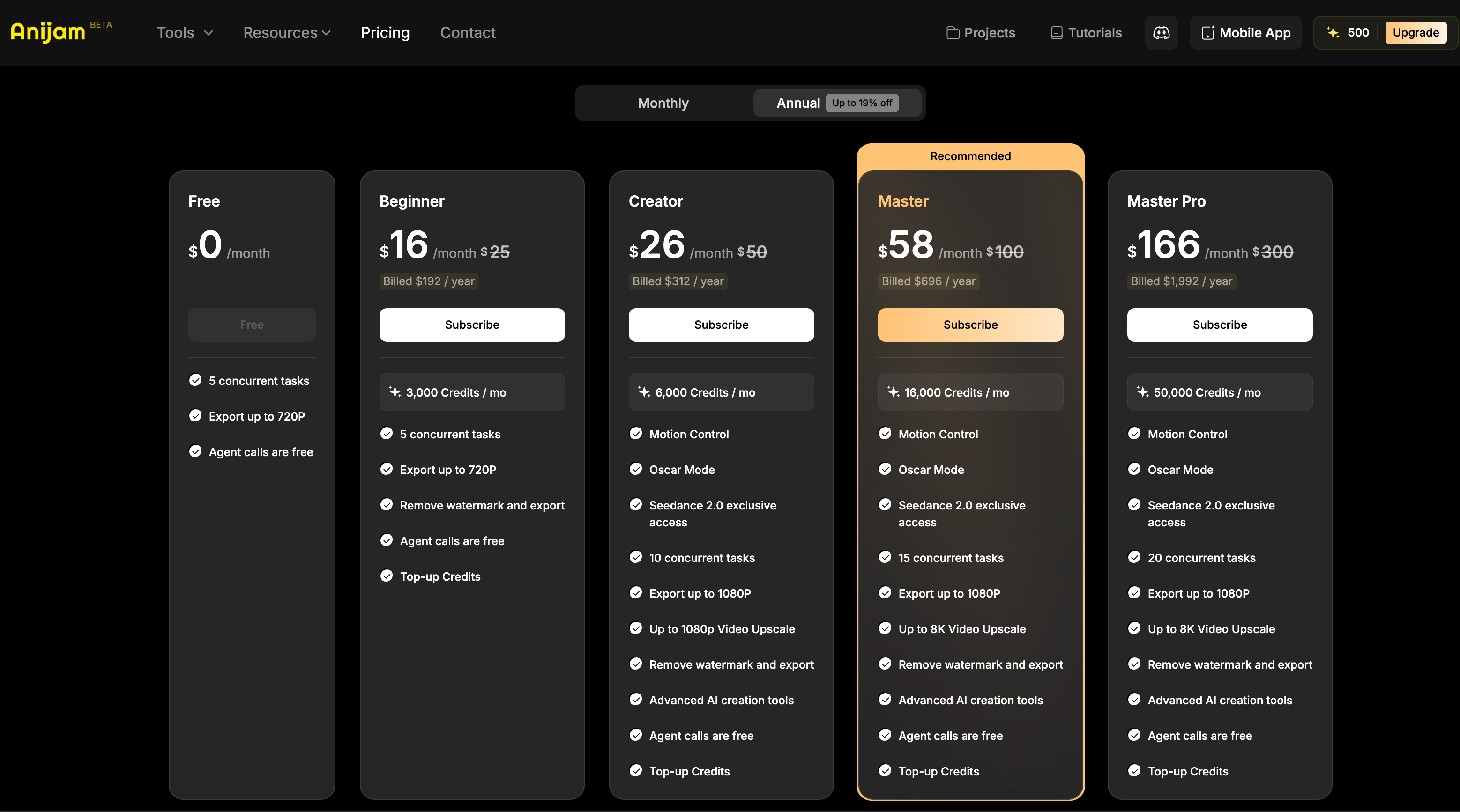Screen dimensions: 1460x812
Task: Expand the Tools dropdown menu
Action: tap(185, 33)
